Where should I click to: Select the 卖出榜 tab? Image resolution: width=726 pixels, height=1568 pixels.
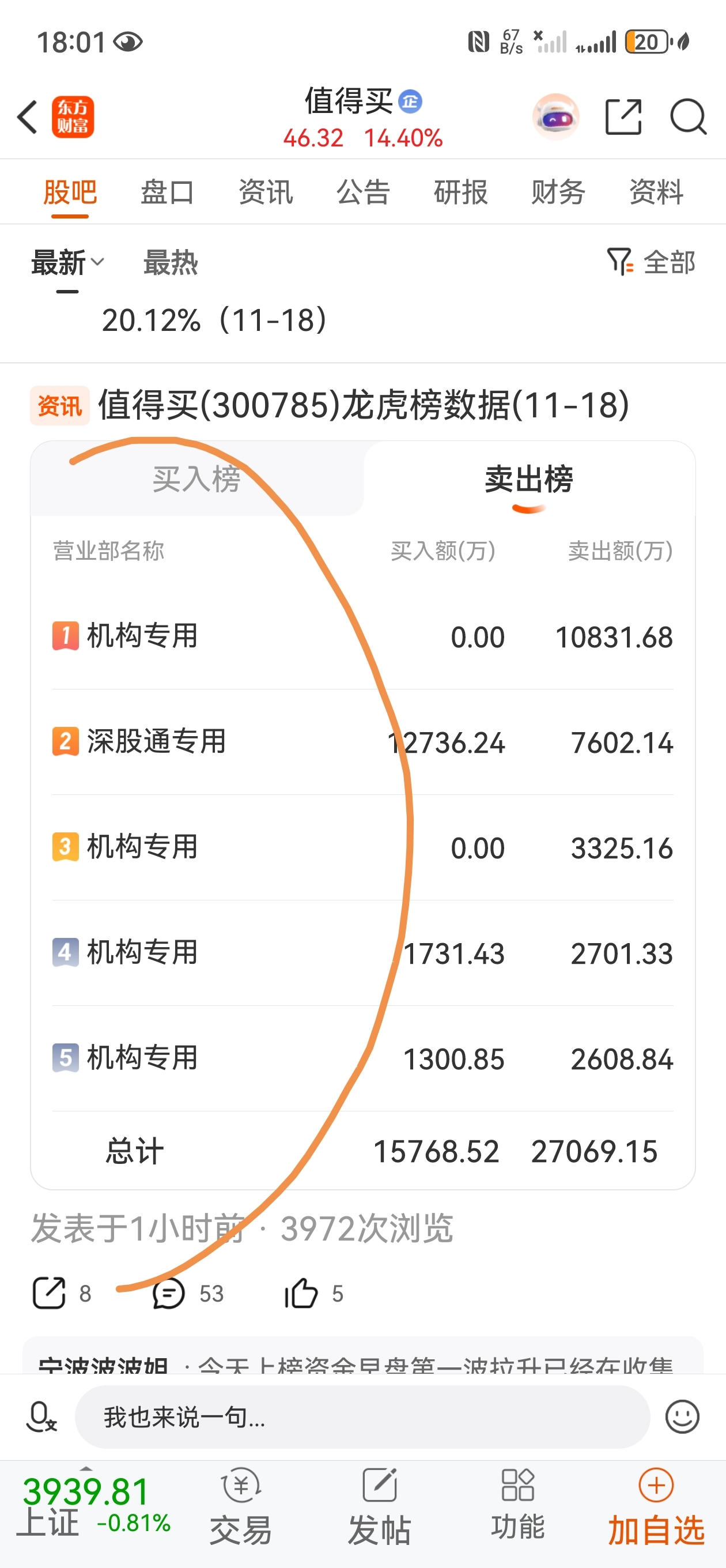pos(529,479)
